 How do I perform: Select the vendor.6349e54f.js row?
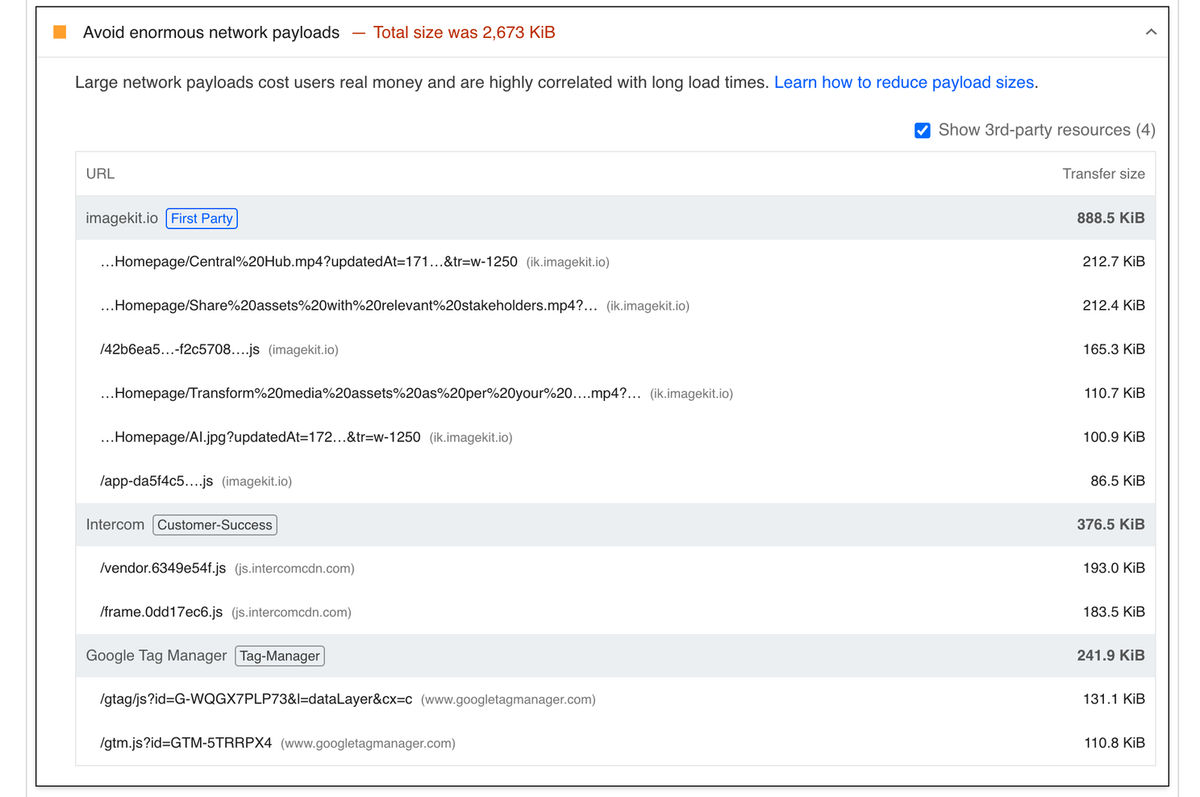(163, 567)
